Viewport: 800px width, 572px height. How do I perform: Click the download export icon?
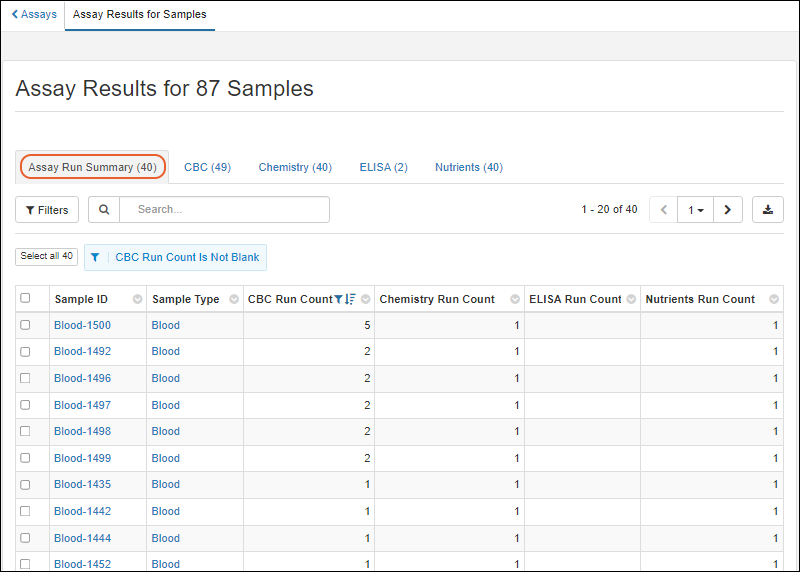(x=767, y=210)
